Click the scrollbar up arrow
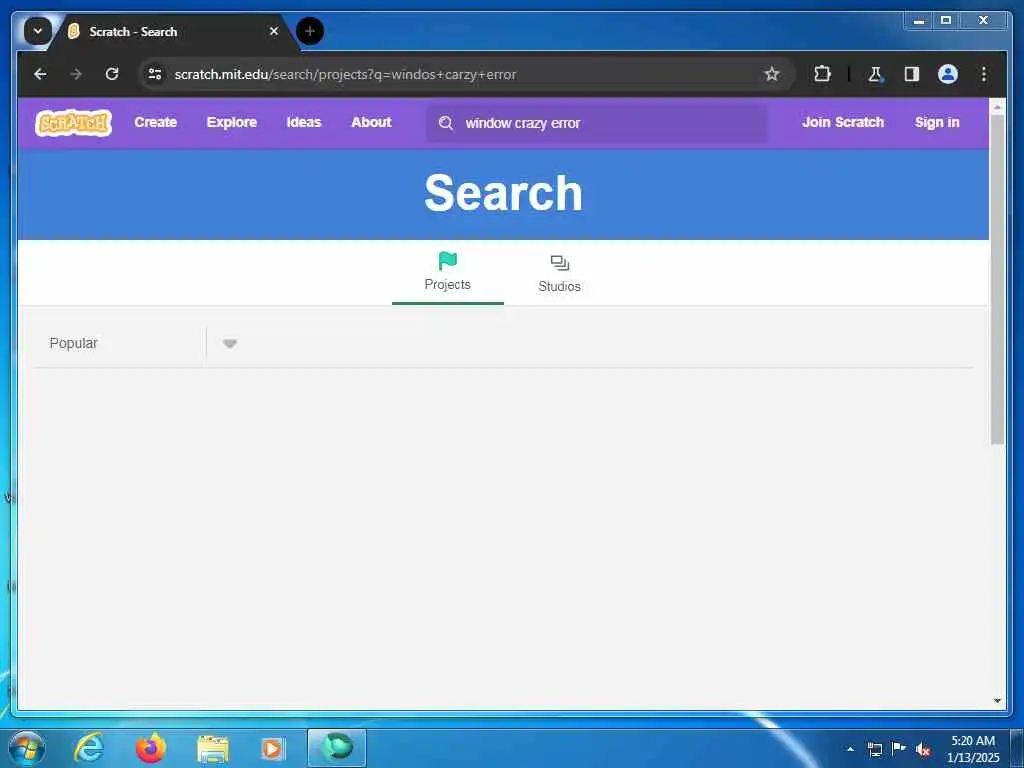 pos(997,106)
